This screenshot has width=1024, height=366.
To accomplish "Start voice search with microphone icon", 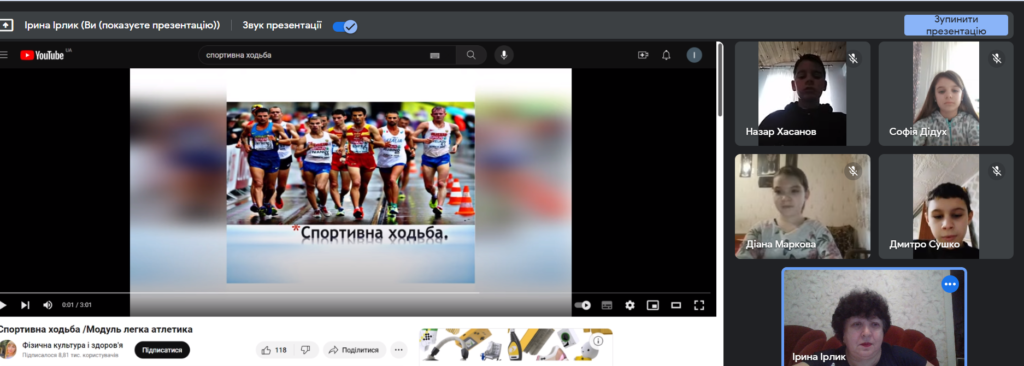I will [x=504, y=55].
